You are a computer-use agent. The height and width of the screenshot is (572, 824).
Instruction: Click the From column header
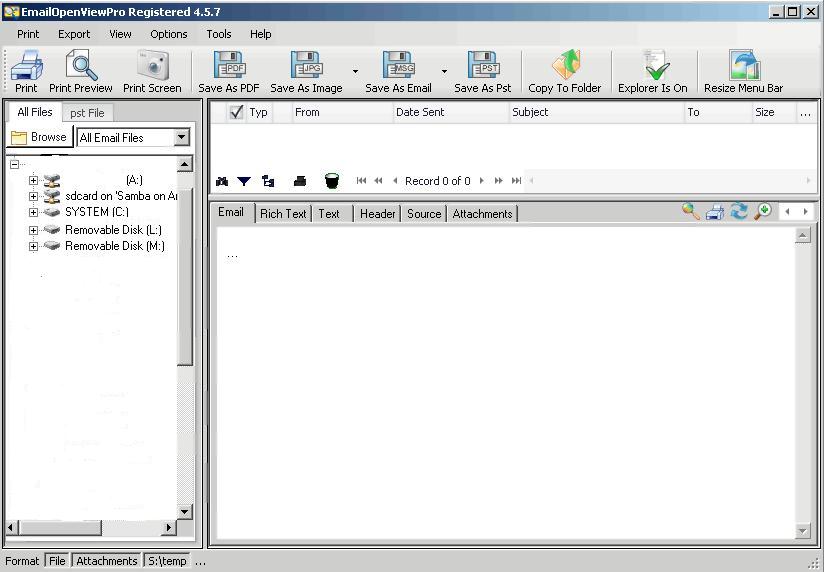tap(342, 111)
